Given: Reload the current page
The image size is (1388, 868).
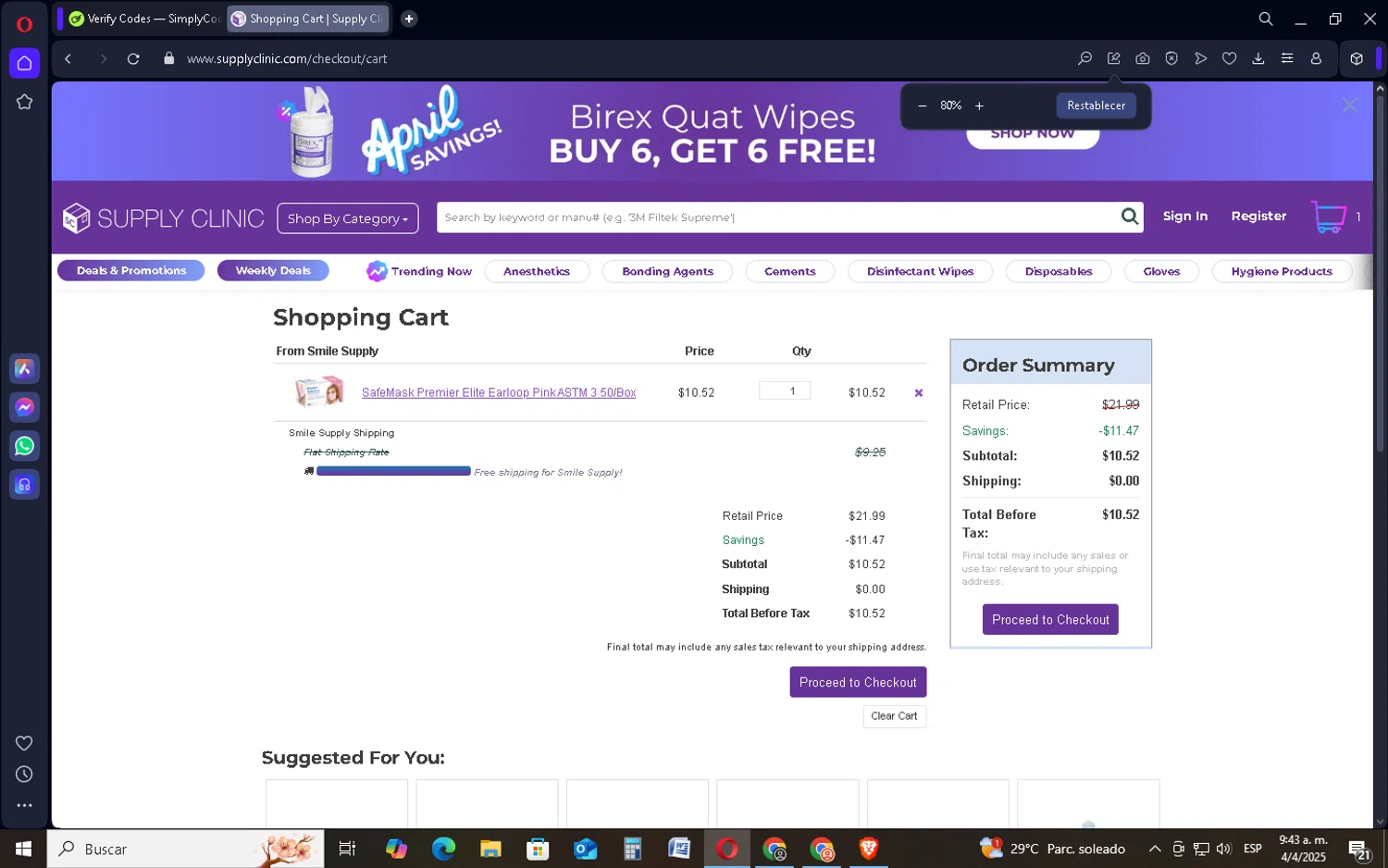Looking at the screenshot, I should tap(133, 58).
